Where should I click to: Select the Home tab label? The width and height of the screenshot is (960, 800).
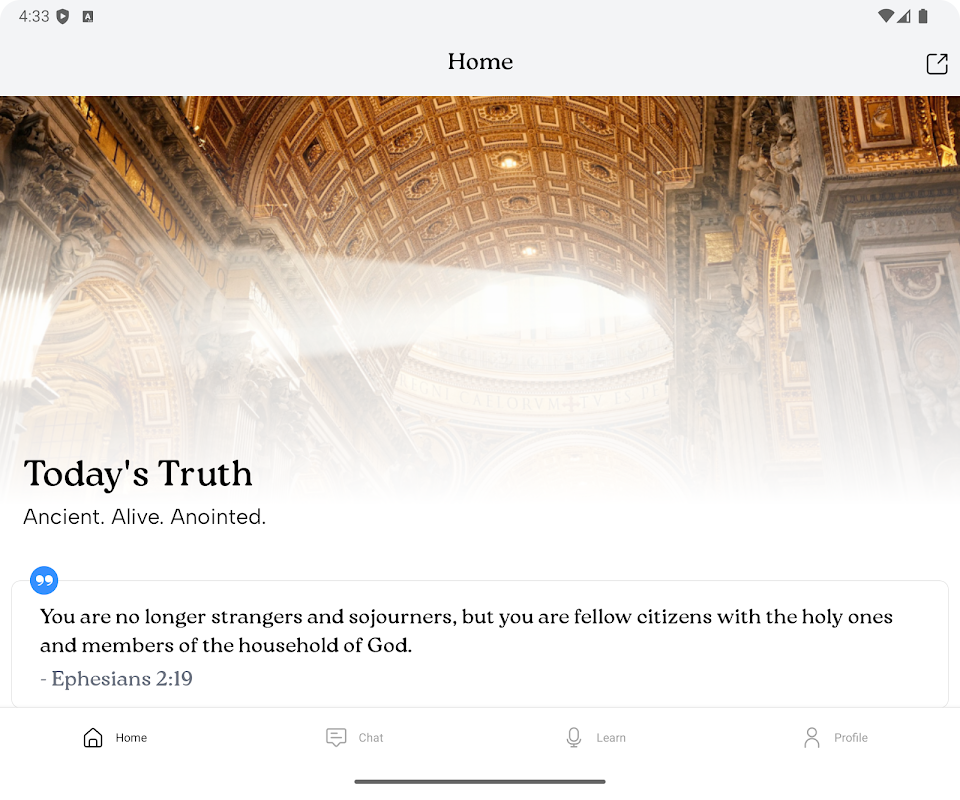point(131,738)
